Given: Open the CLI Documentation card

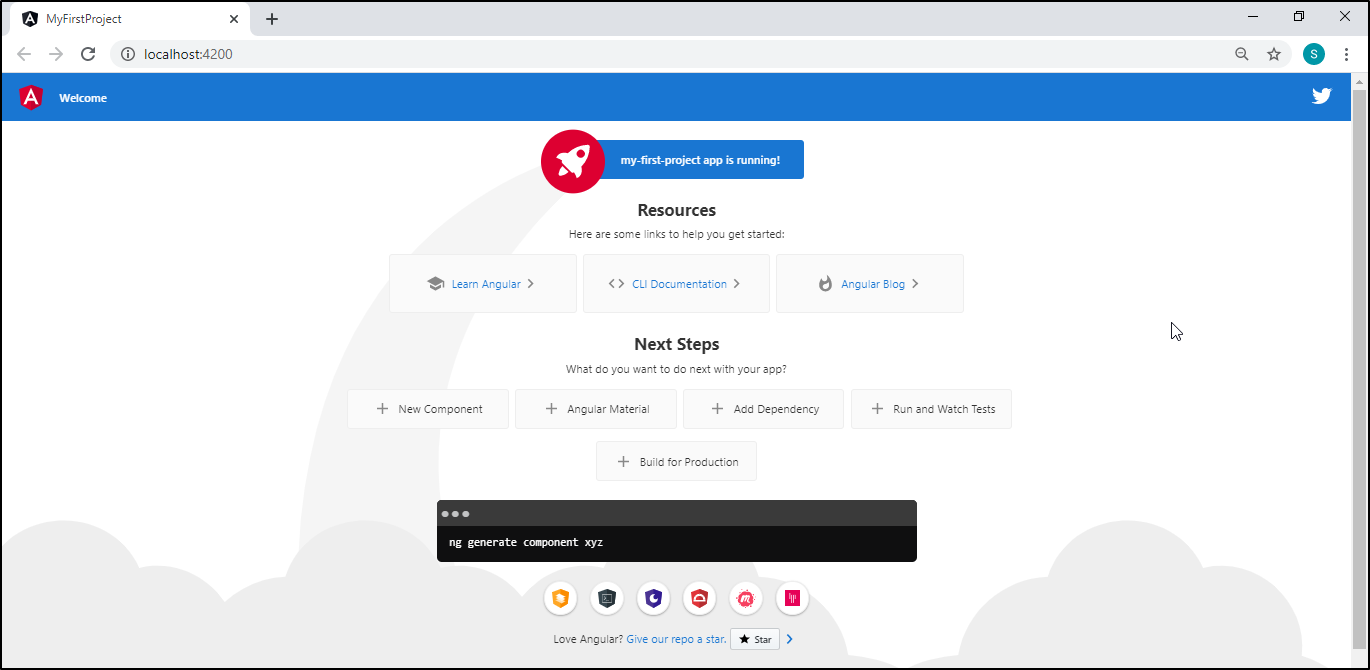Looking at the screenshot, I should click(x=676, y=284).
